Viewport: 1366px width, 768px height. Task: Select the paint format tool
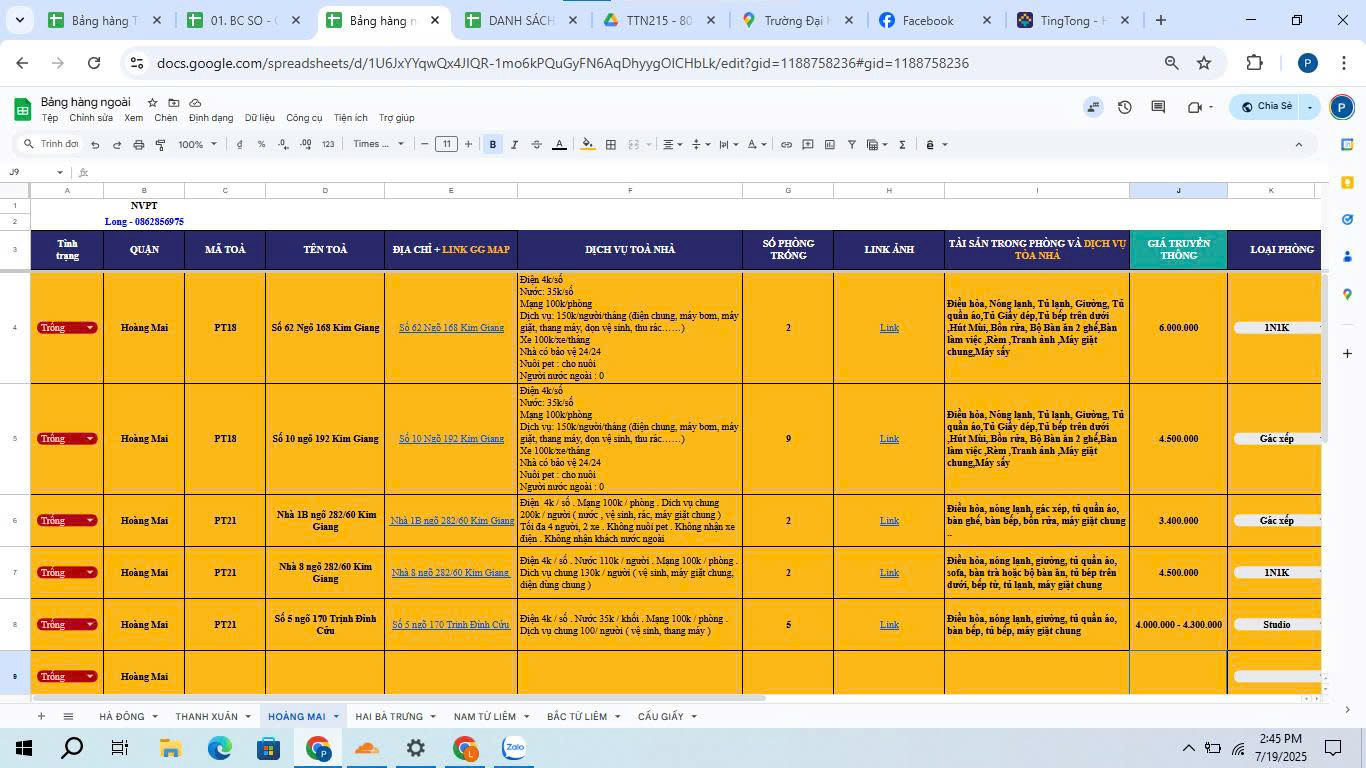160,145
